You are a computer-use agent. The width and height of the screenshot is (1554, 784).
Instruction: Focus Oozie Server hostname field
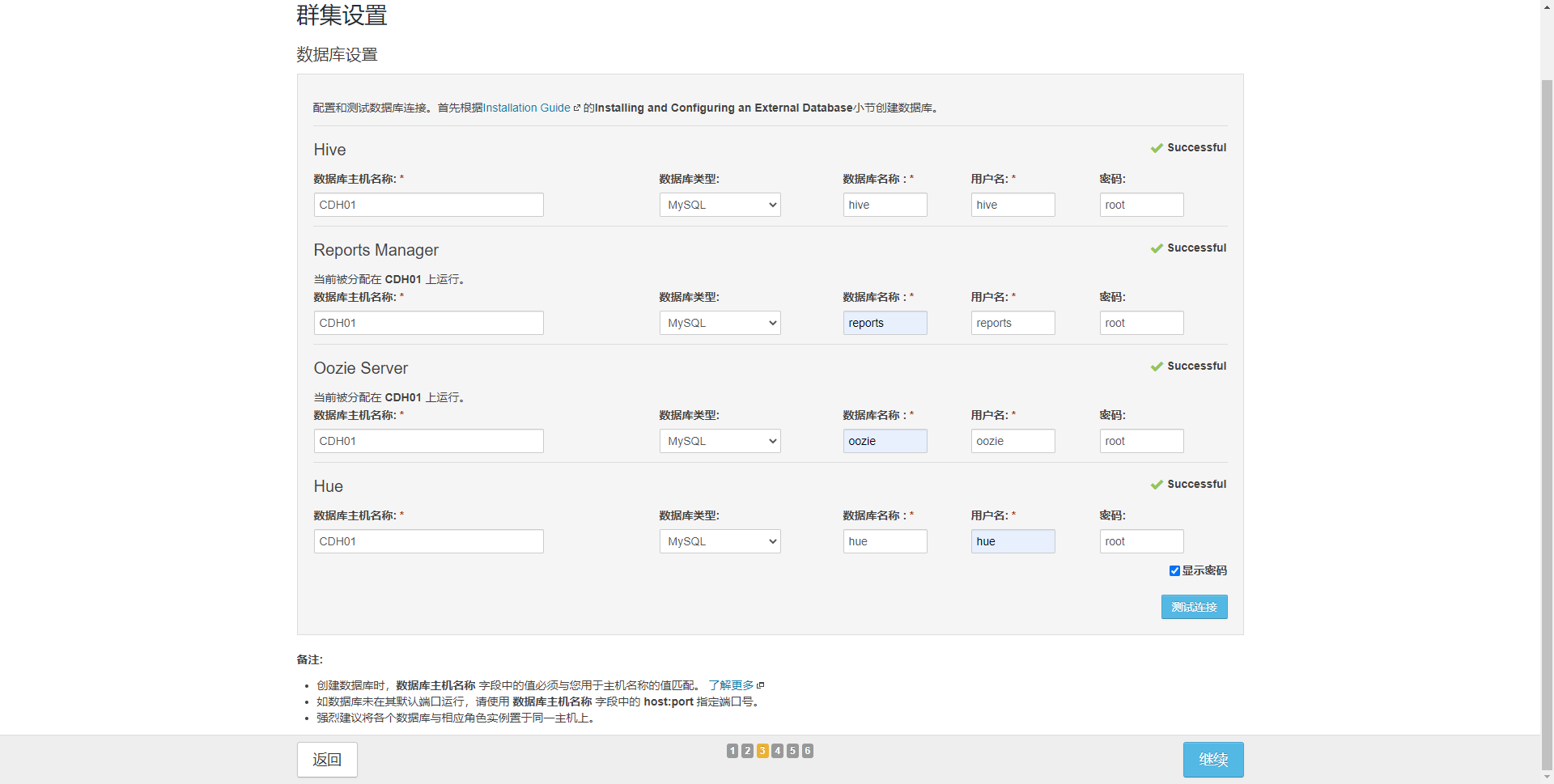pyautogui.click(x=428, y=441)
